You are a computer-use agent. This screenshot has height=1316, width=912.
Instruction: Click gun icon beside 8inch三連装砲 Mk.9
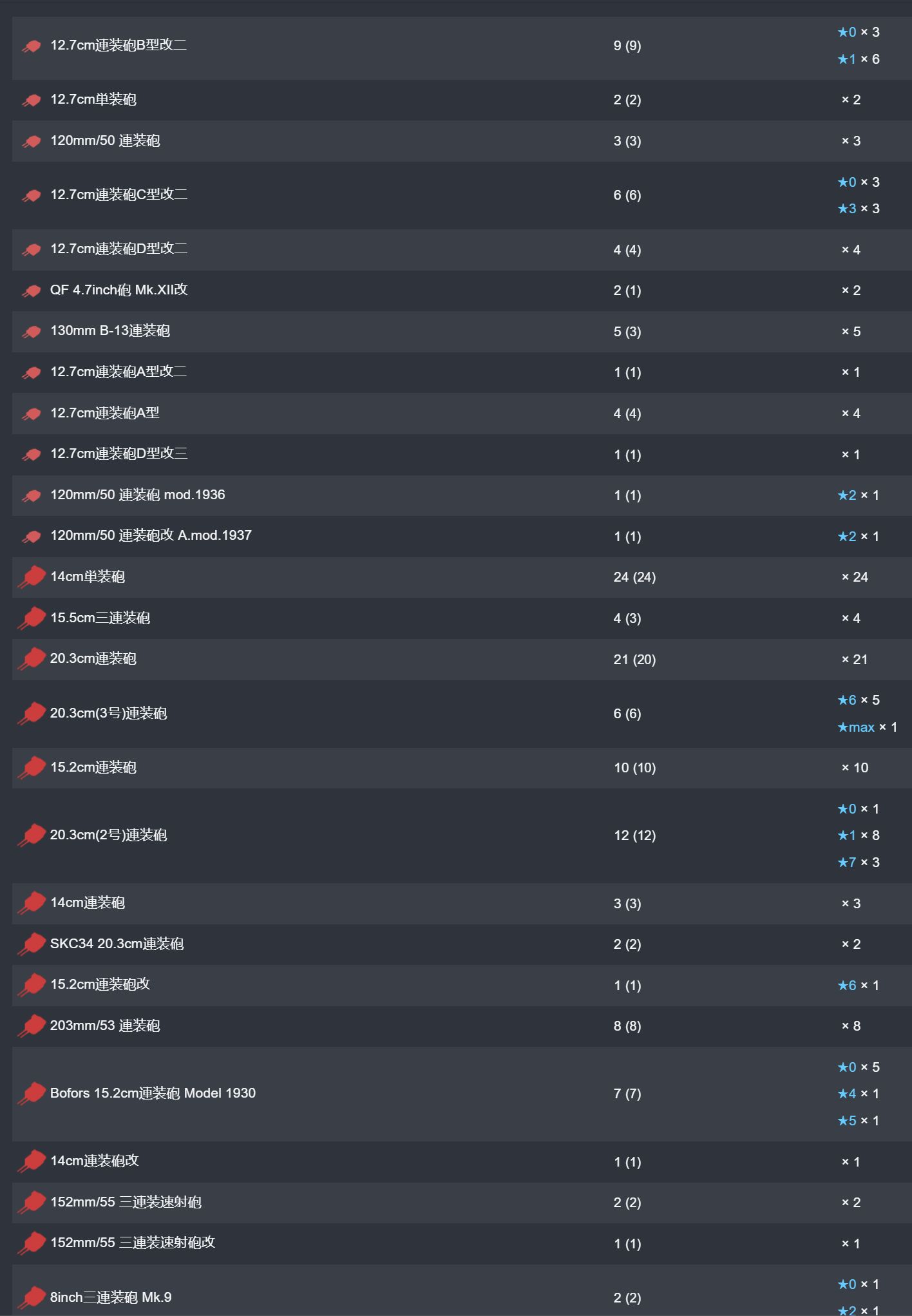31,1297
